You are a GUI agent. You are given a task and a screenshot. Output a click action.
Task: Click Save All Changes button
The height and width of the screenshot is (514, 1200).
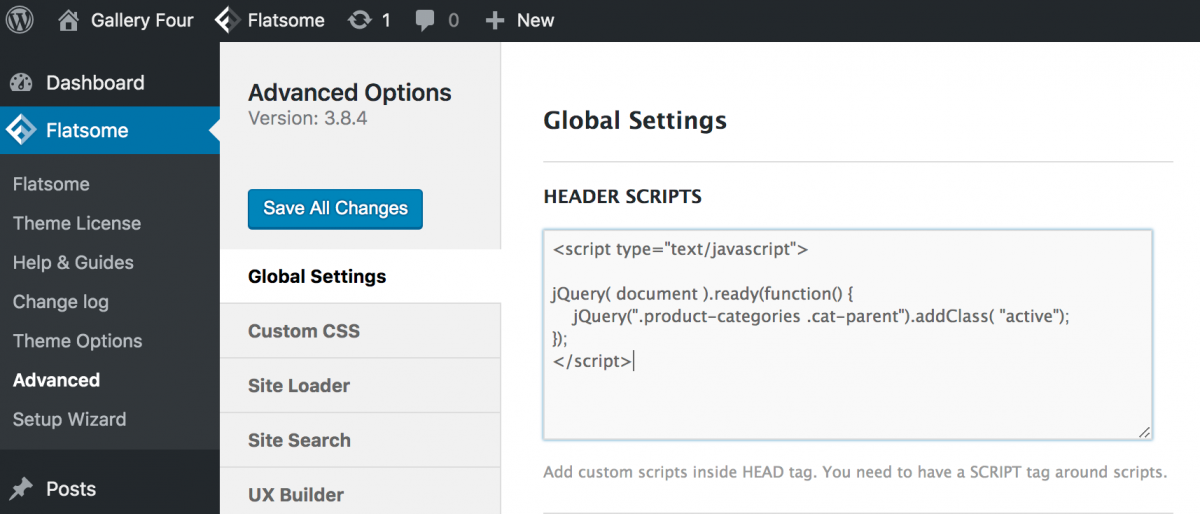pos(335,209)
